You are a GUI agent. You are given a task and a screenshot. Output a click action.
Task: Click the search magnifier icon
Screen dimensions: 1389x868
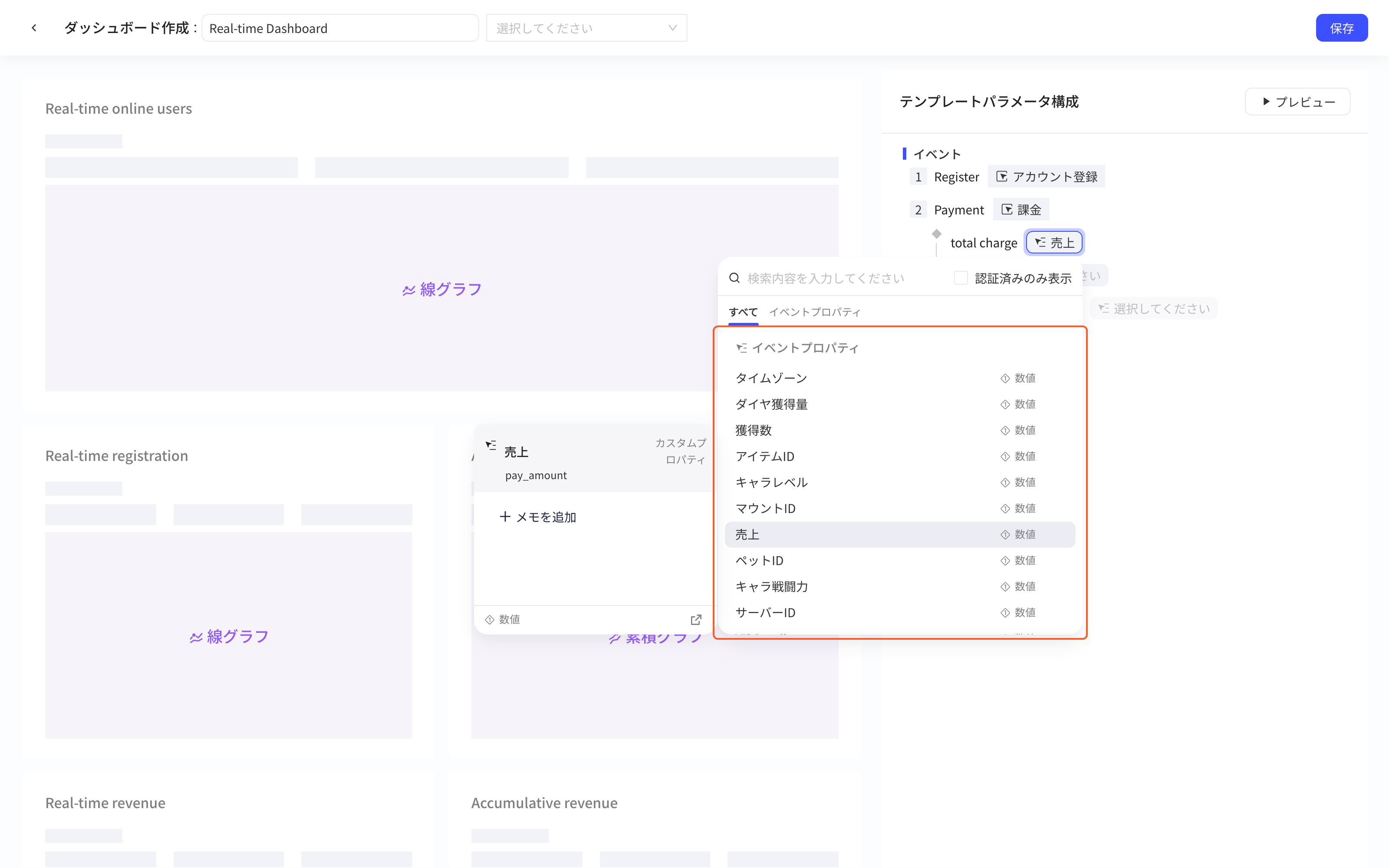[734, 278]
